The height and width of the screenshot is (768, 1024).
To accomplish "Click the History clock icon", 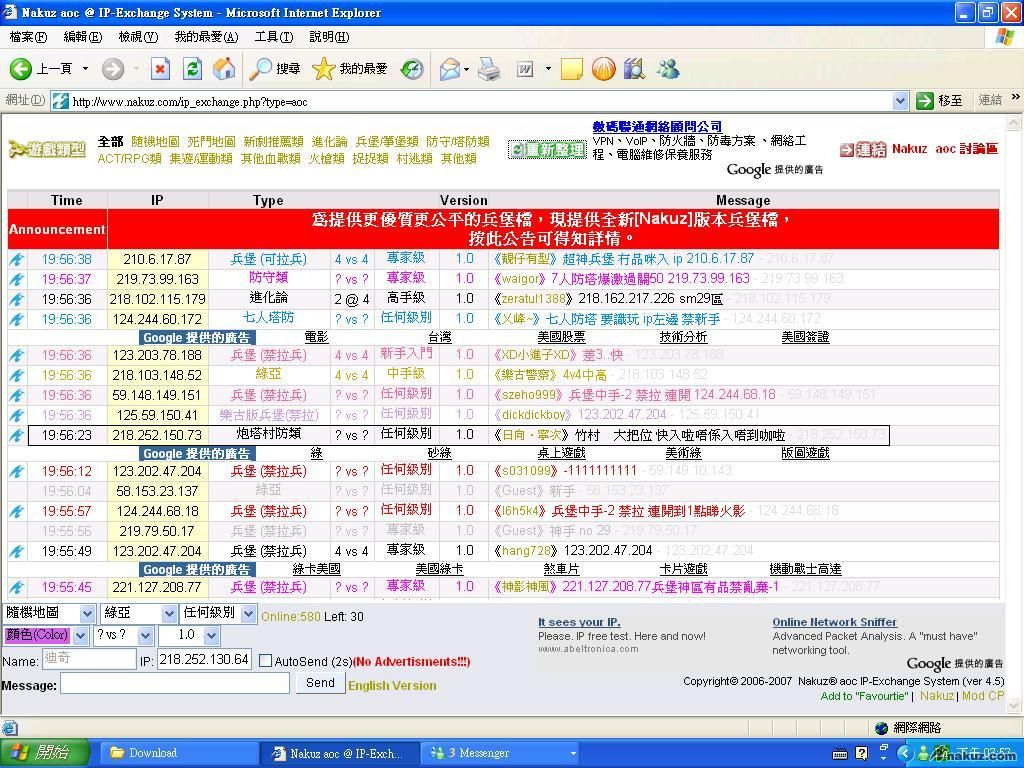I will click(x=412, y=68).
